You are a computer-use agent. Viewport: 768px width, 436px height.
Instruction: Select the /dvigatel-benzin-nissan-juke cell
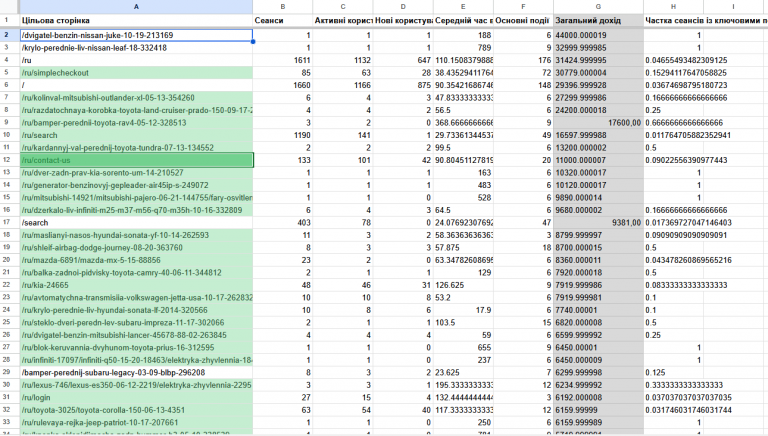pos(136,35)
